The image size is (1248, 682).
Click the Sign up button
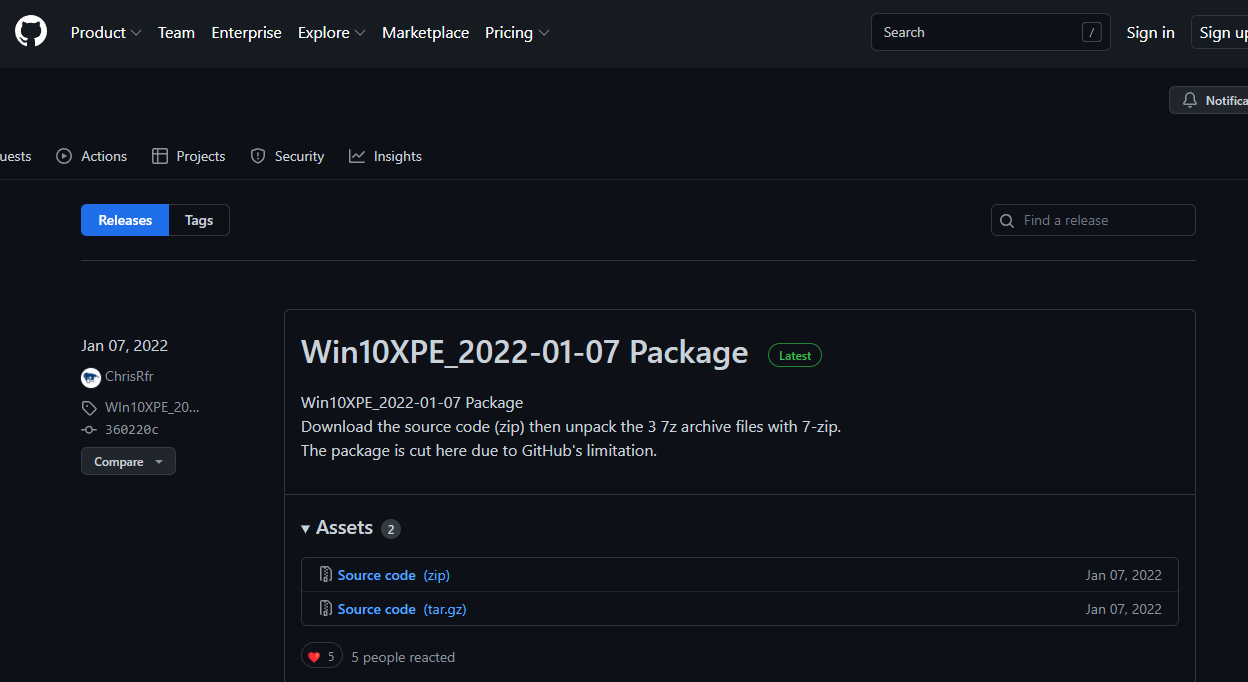tap(1221, 33)
